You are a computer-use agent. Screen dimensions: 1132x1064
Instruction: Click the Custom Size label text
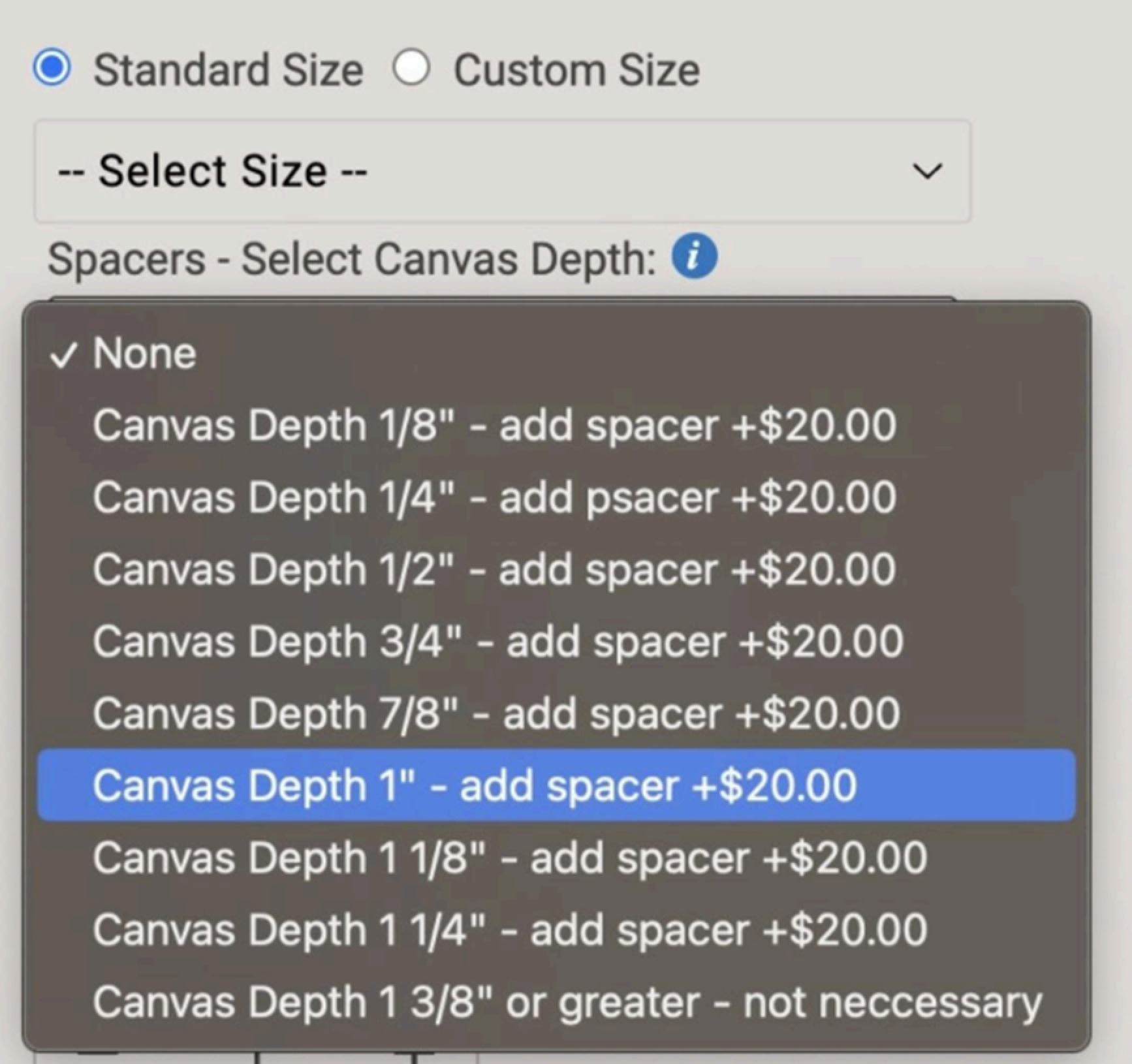coord(576,70)
